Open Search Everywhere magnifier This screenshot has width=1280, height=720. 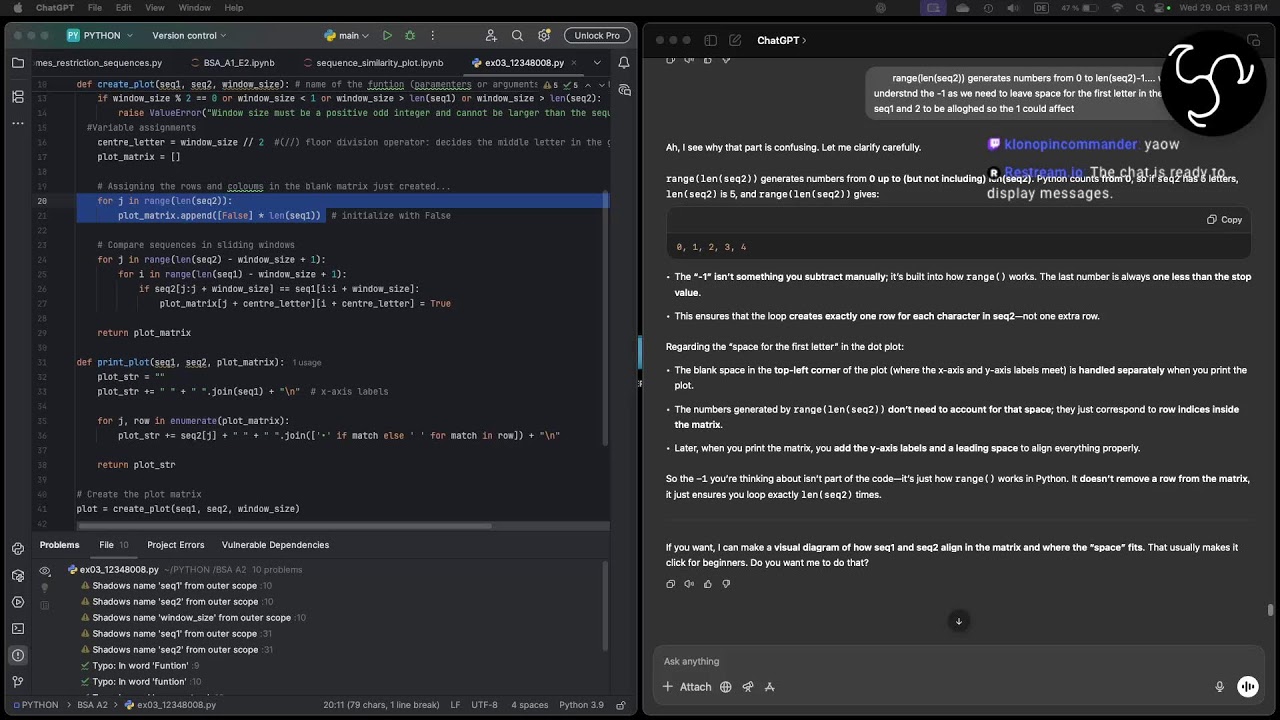518,35
